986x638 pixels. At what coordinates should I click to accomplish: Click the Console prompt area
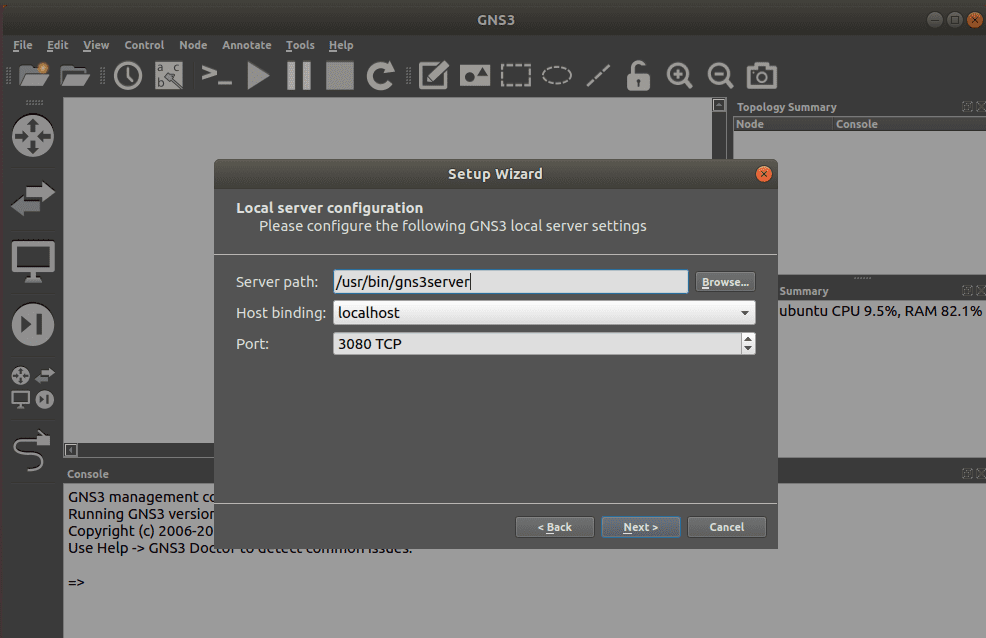pos(76,583)
